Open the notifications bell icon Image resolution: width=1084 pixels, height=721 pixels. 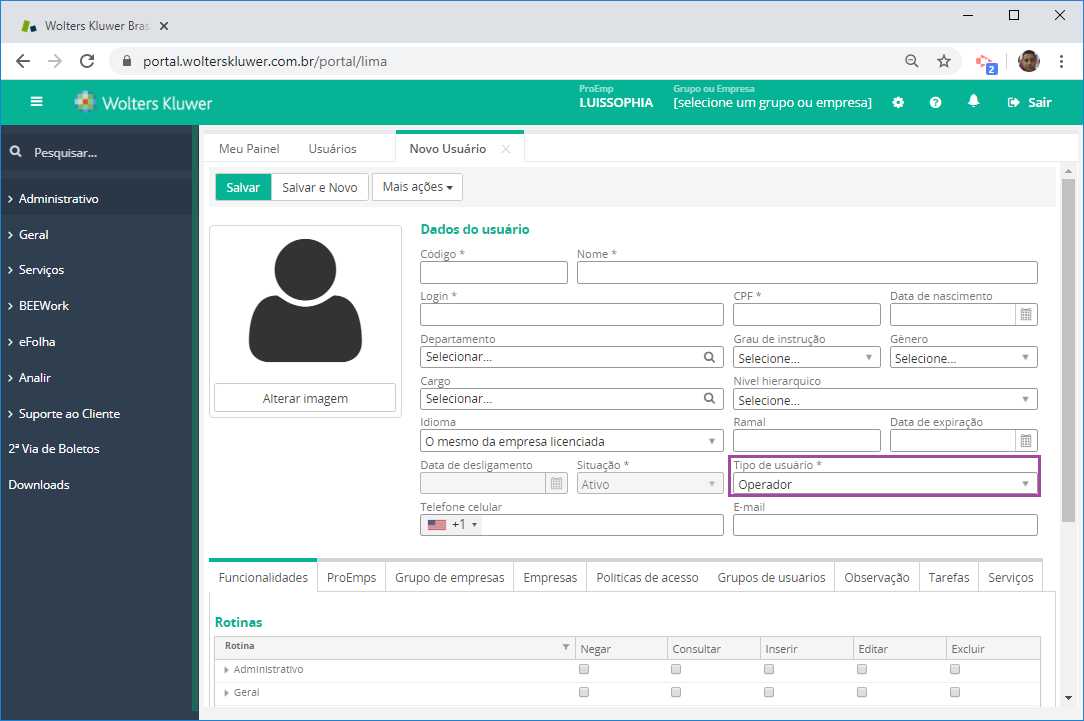coord(973,102)
